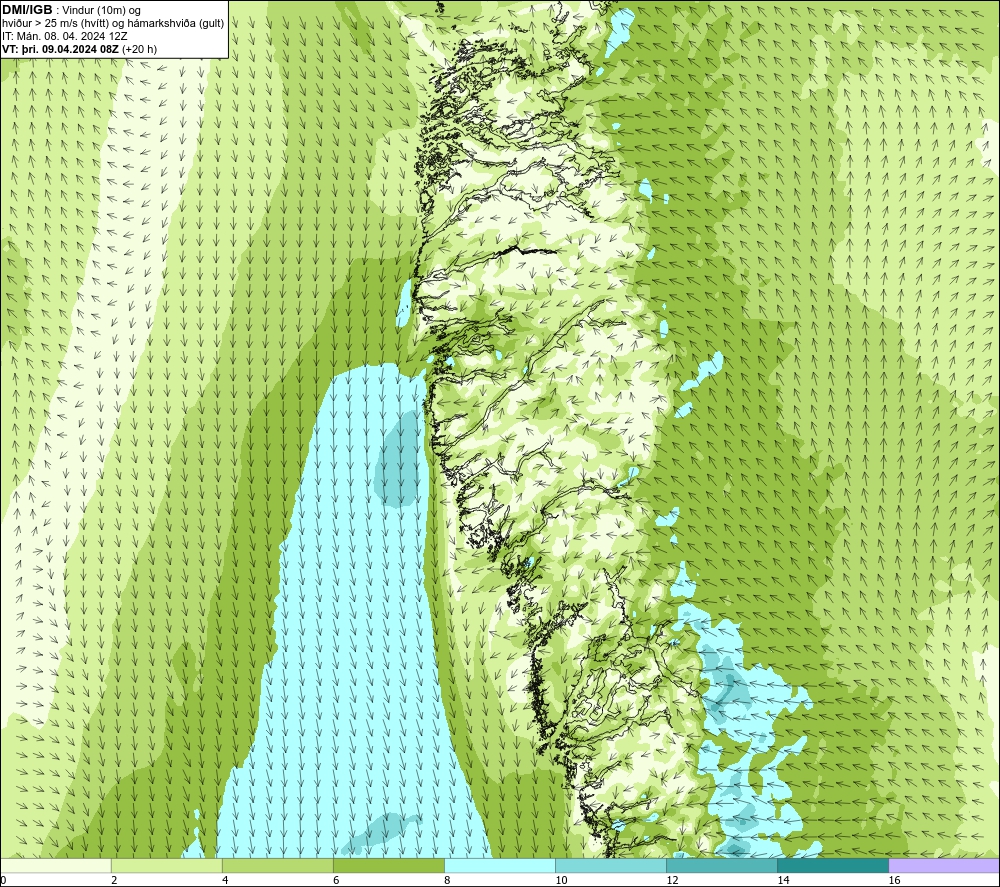The height and width of the screenshot is (887, 1000).
Task: Click the lavender swatch above 16 m/s
Action: click(944, 865)
